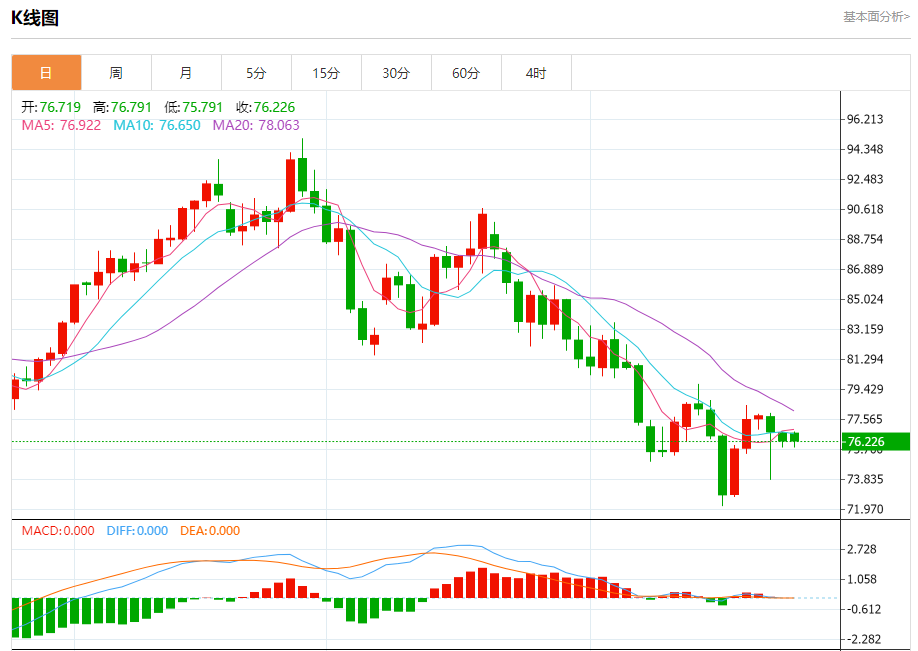Screen dimensions: 918x651
Task: Open the 5分 interval tab
Action: tap(256, 73)
